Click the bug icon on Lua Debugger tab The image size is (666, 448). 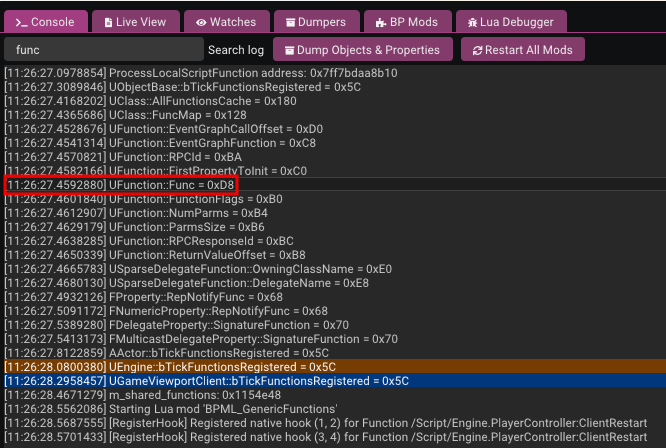[x=471, y=21]
